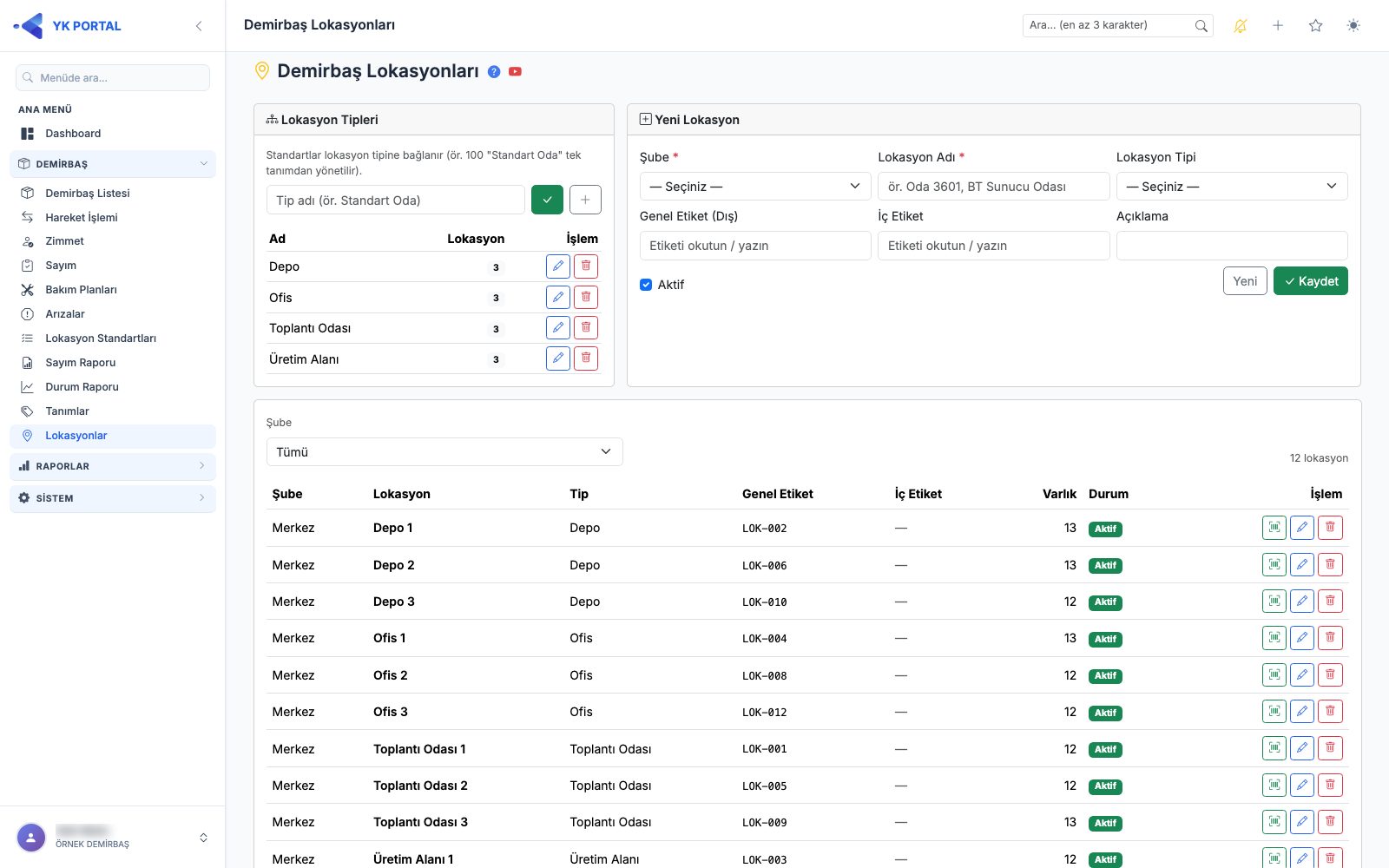1389x868 pixels.
Task: Confirm new type with green check button
Action: coord(547,200)
